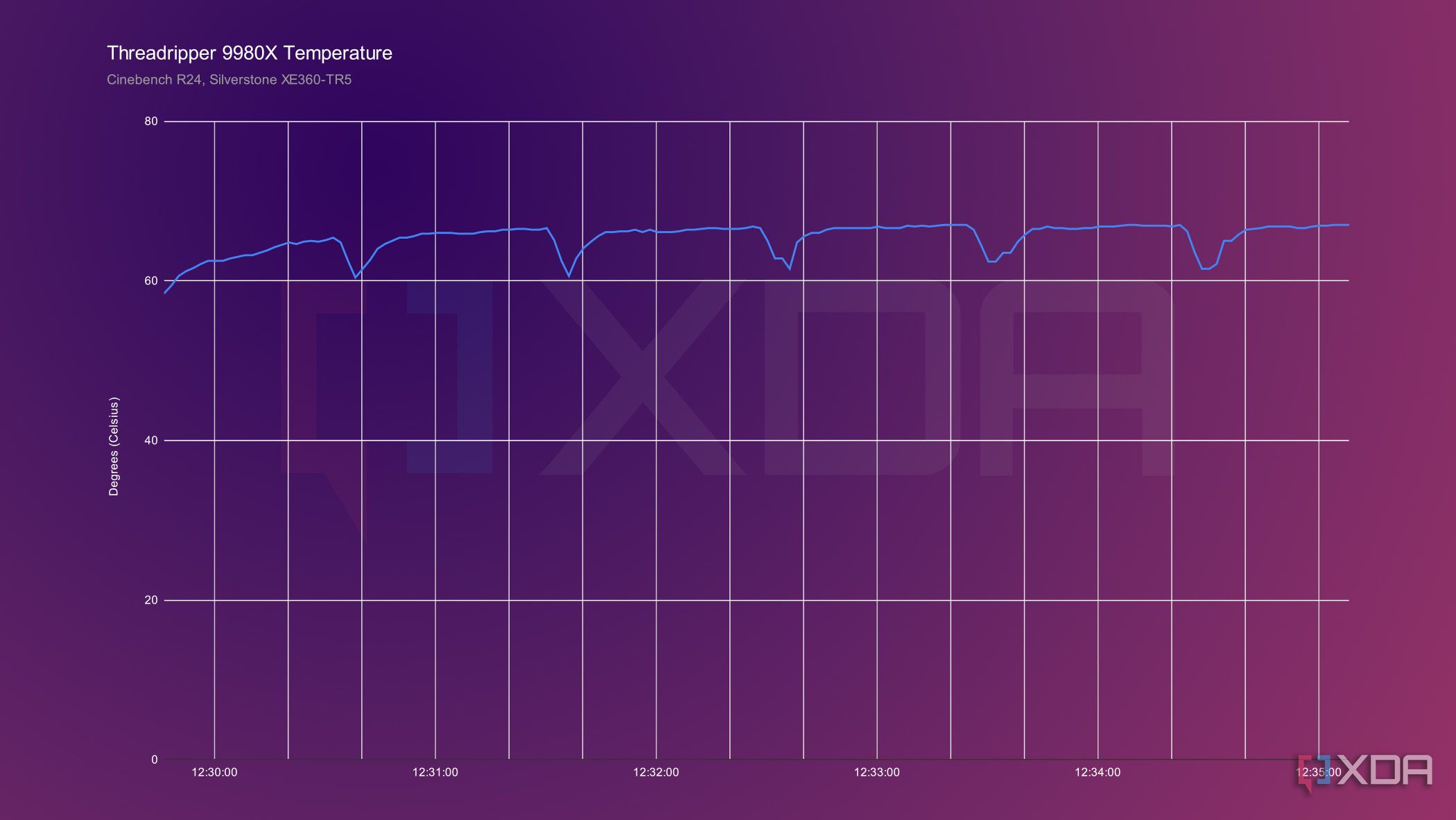Click the x-axis label 12:30:00
The width and height of the screenshot is (1456, 820).
point(214,772)
